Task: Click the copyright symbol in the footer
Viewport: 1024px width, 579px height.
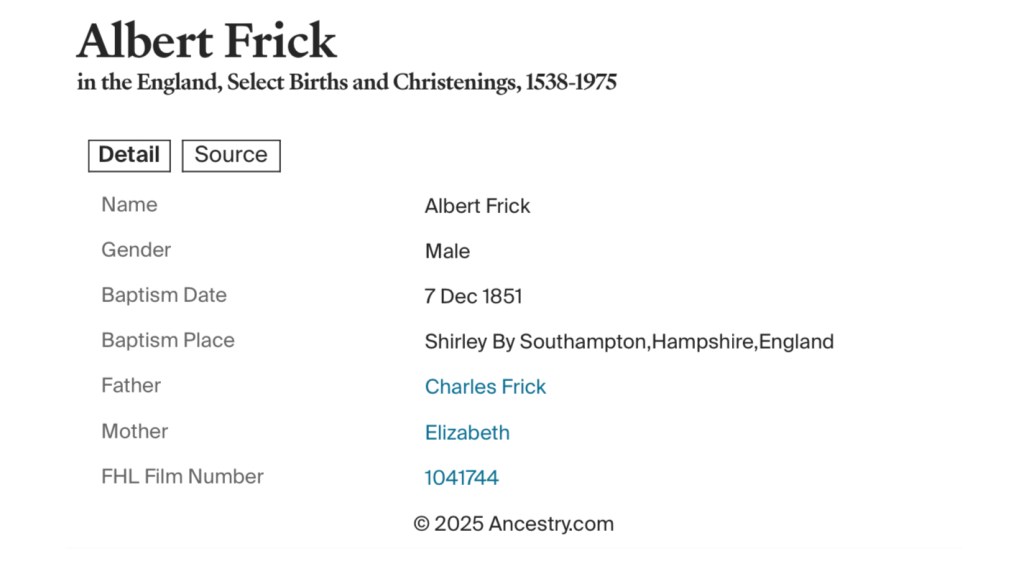Action: (x=421, y=524)
